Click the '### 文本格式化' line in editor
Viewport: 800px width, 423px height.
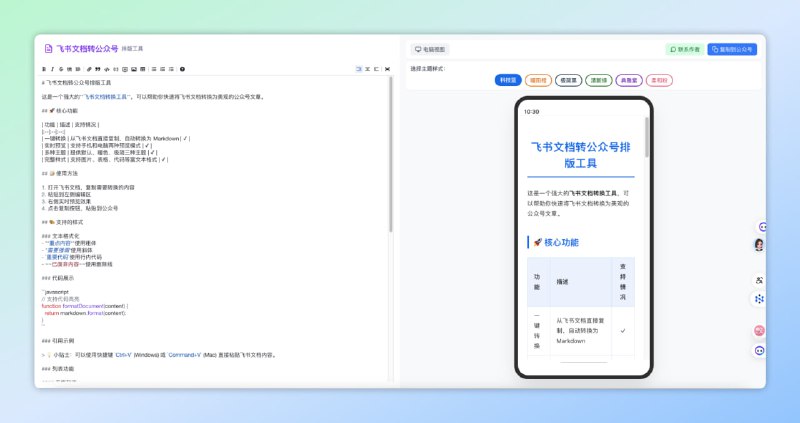tap(61, 236)
